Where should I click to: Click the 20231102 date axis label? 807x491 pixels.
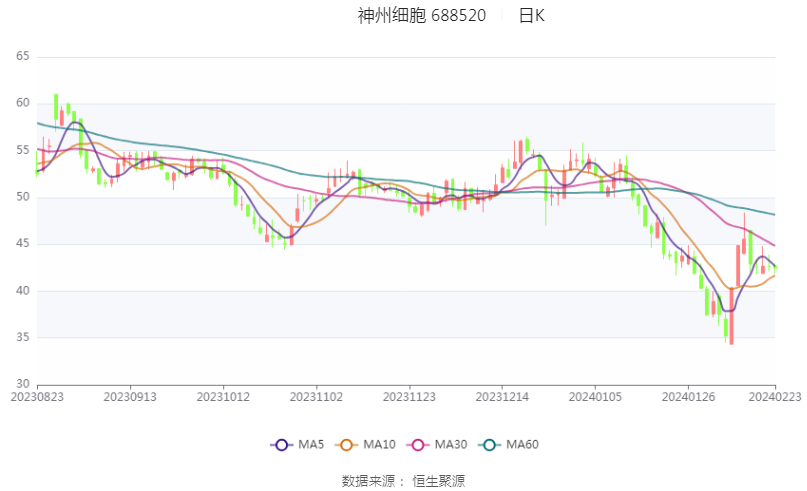[317, 397]
